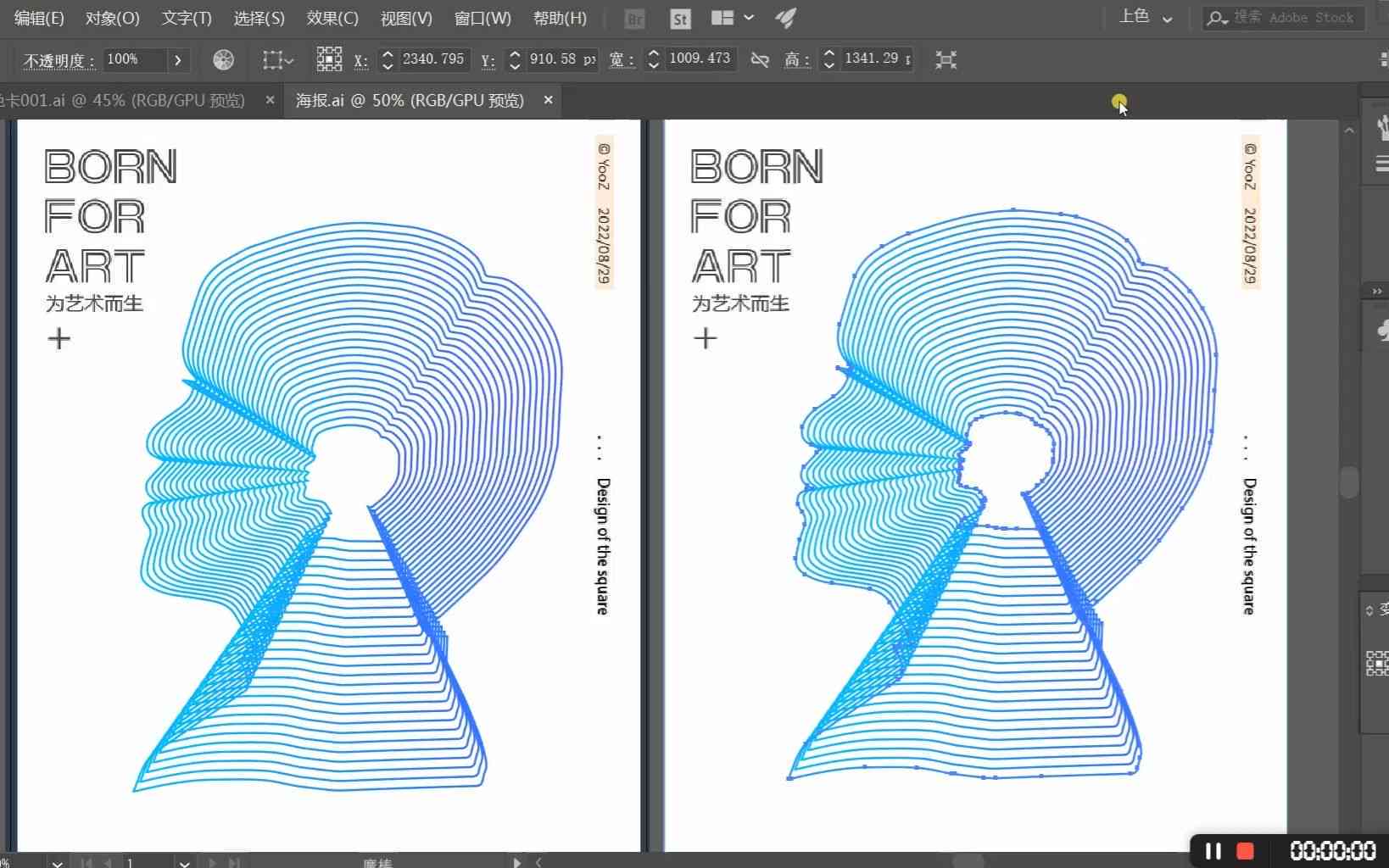Go to next artboard button

pyautogui.click(x=212, y=863)
